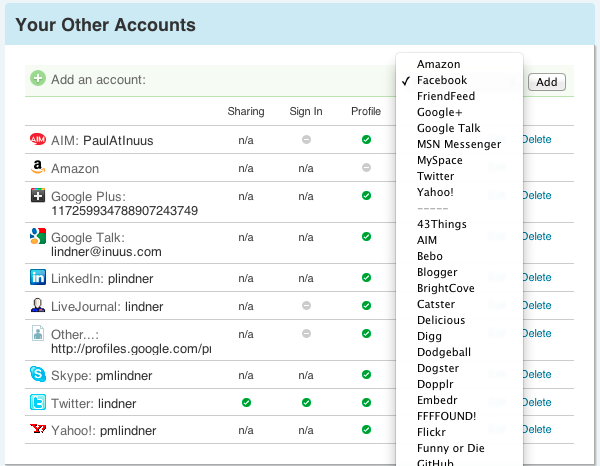Toggle Other account Profile green check
600x466 pixels.
366,334
